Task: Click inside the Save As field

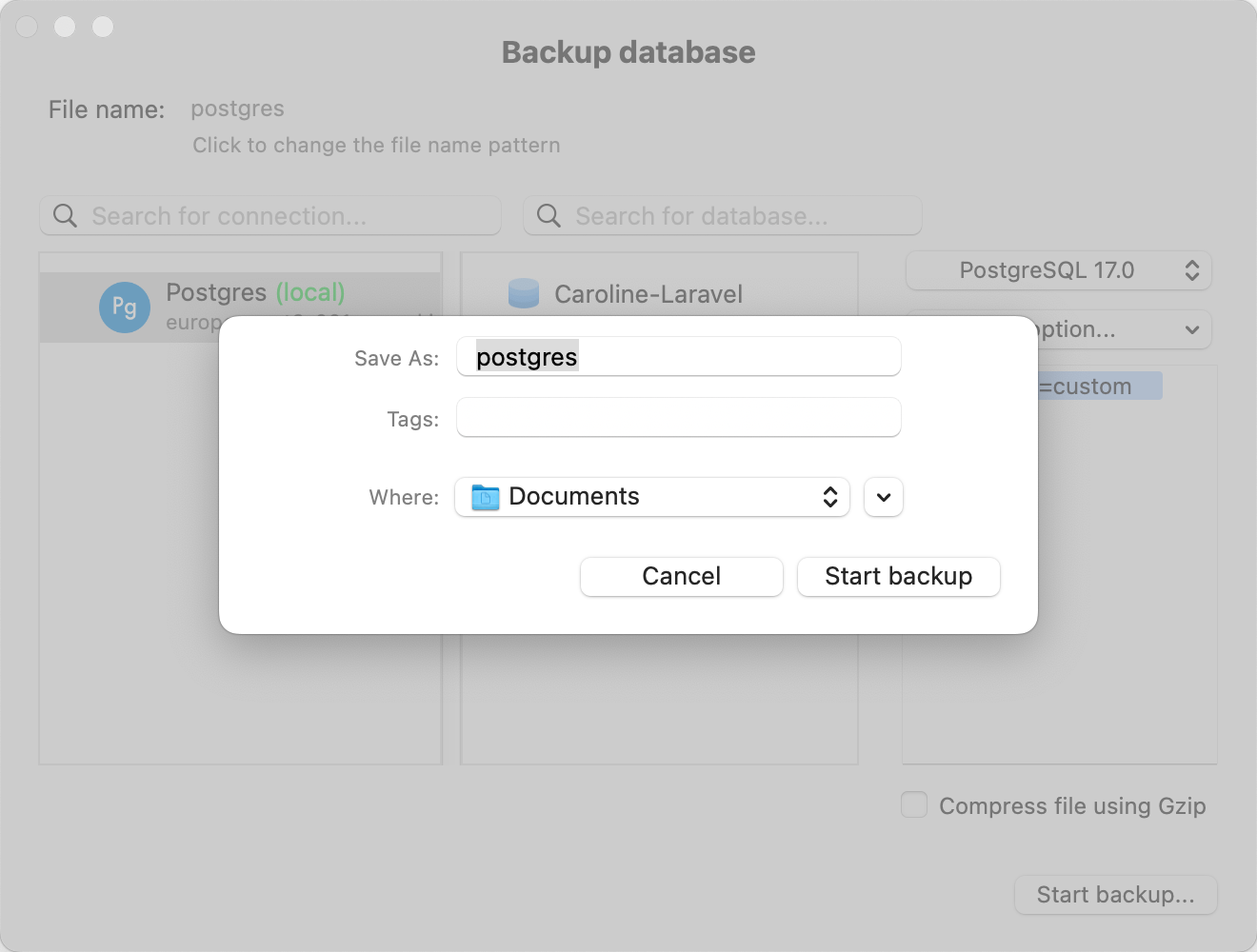Action: coord(678,356)
